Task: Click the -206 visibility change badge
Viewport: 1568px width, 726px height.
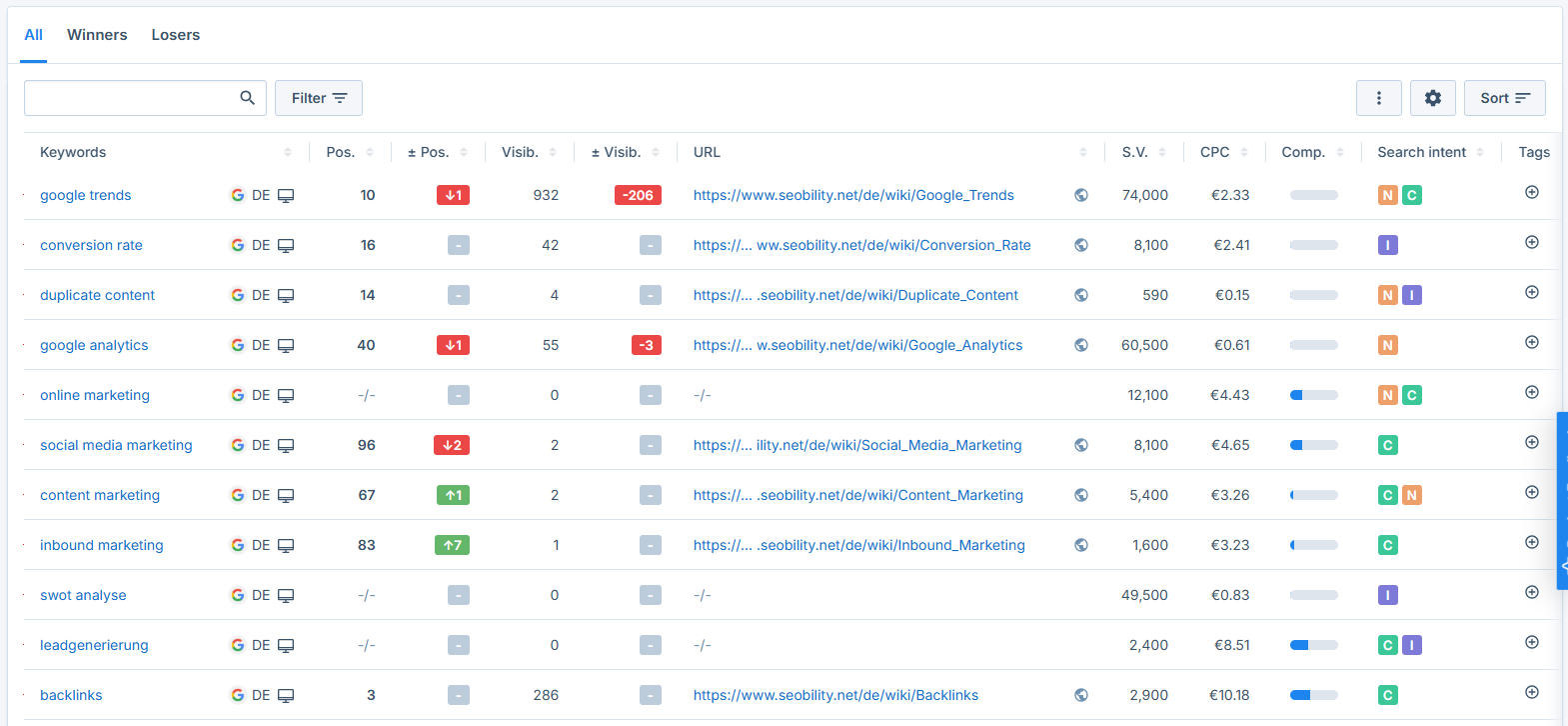Action: point(638,195)
